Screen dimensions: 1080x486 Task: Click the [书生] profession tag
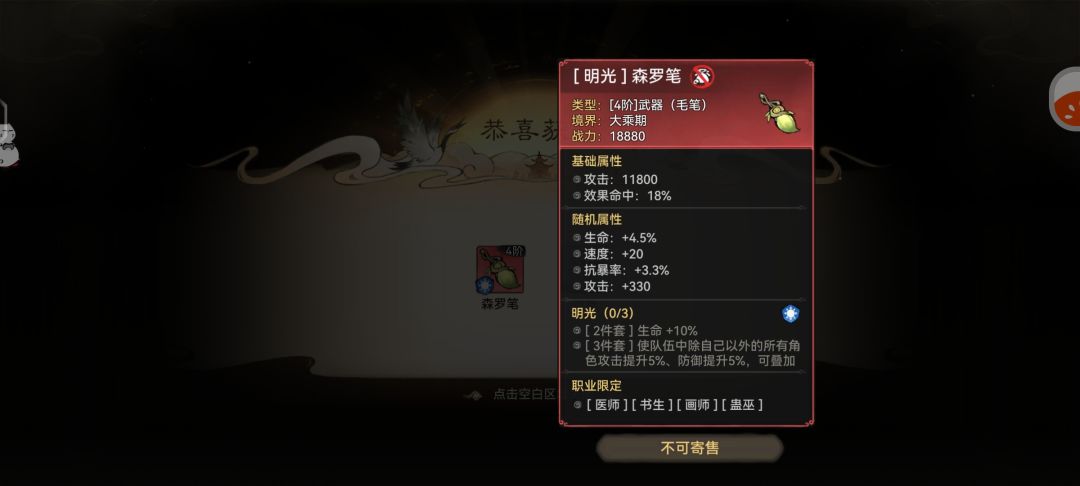(652, 405)
